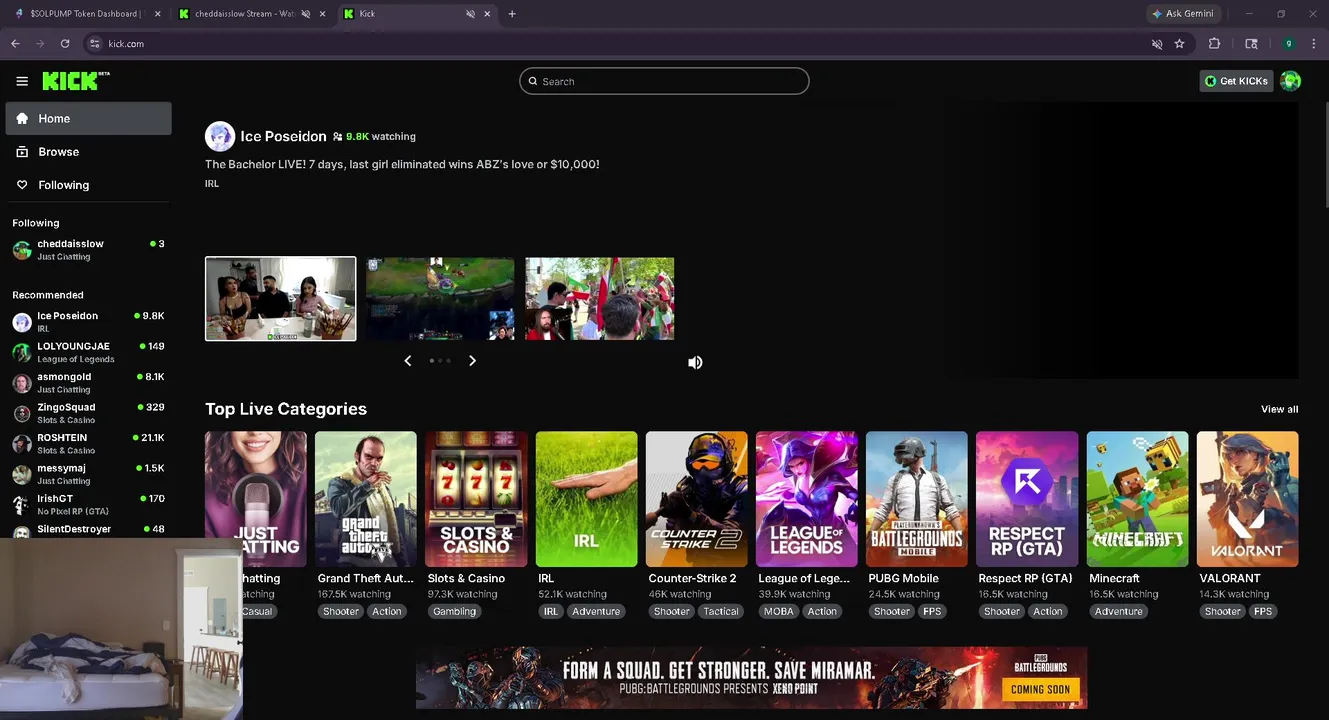Close the SOLPUMP Token Dashboard tab

click(x=157, y=14)
